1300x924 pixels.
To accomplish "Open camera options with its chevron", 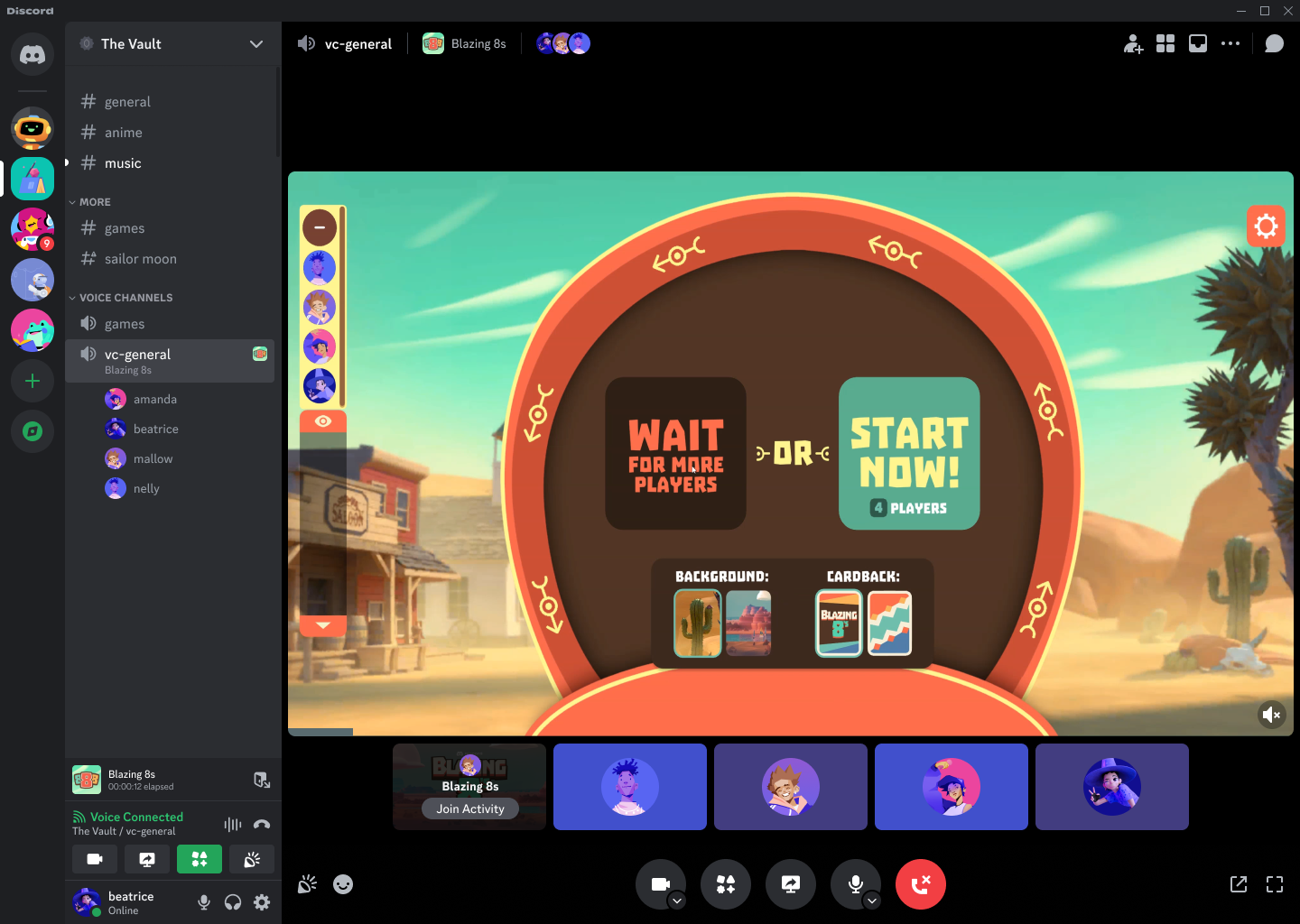I will pos(676,900).
